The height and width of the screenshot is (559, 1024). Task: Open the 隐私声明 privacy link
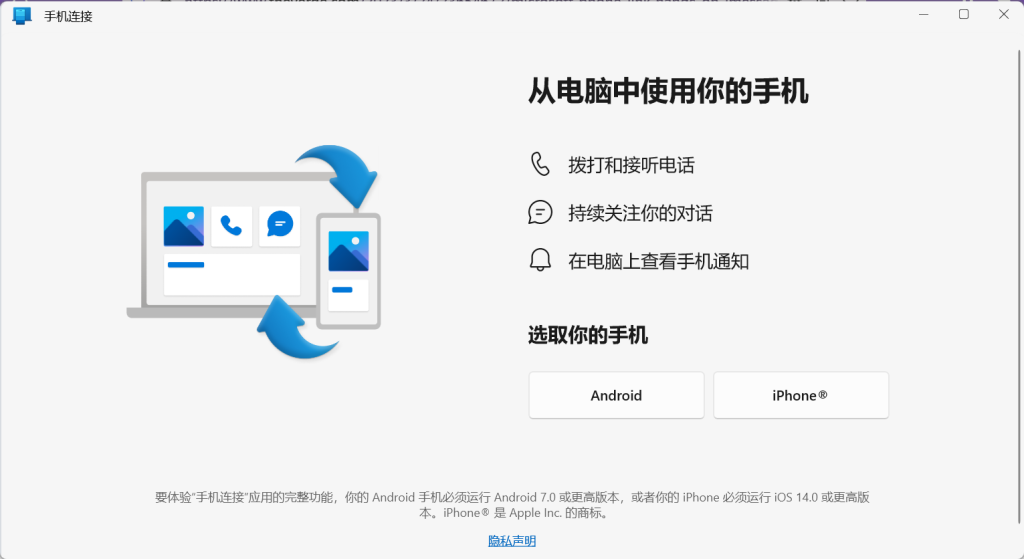tap(512, 541)
